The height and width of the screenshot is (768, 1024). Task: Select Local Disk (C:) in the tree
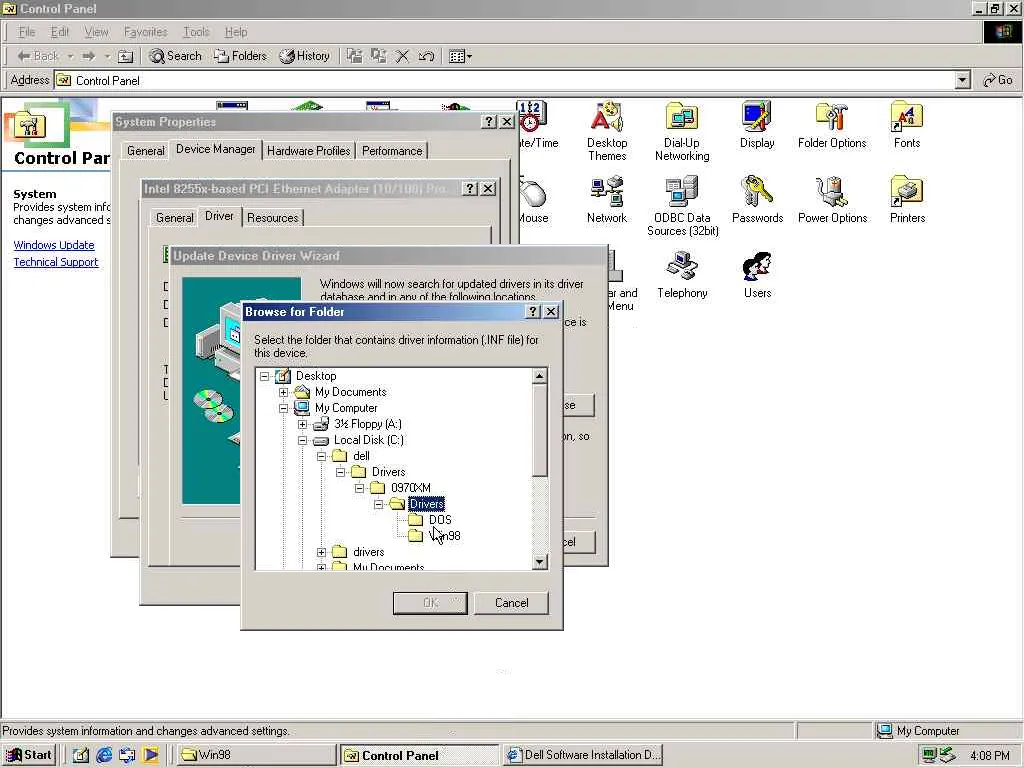pyautogui.click(x=368, y=440)
